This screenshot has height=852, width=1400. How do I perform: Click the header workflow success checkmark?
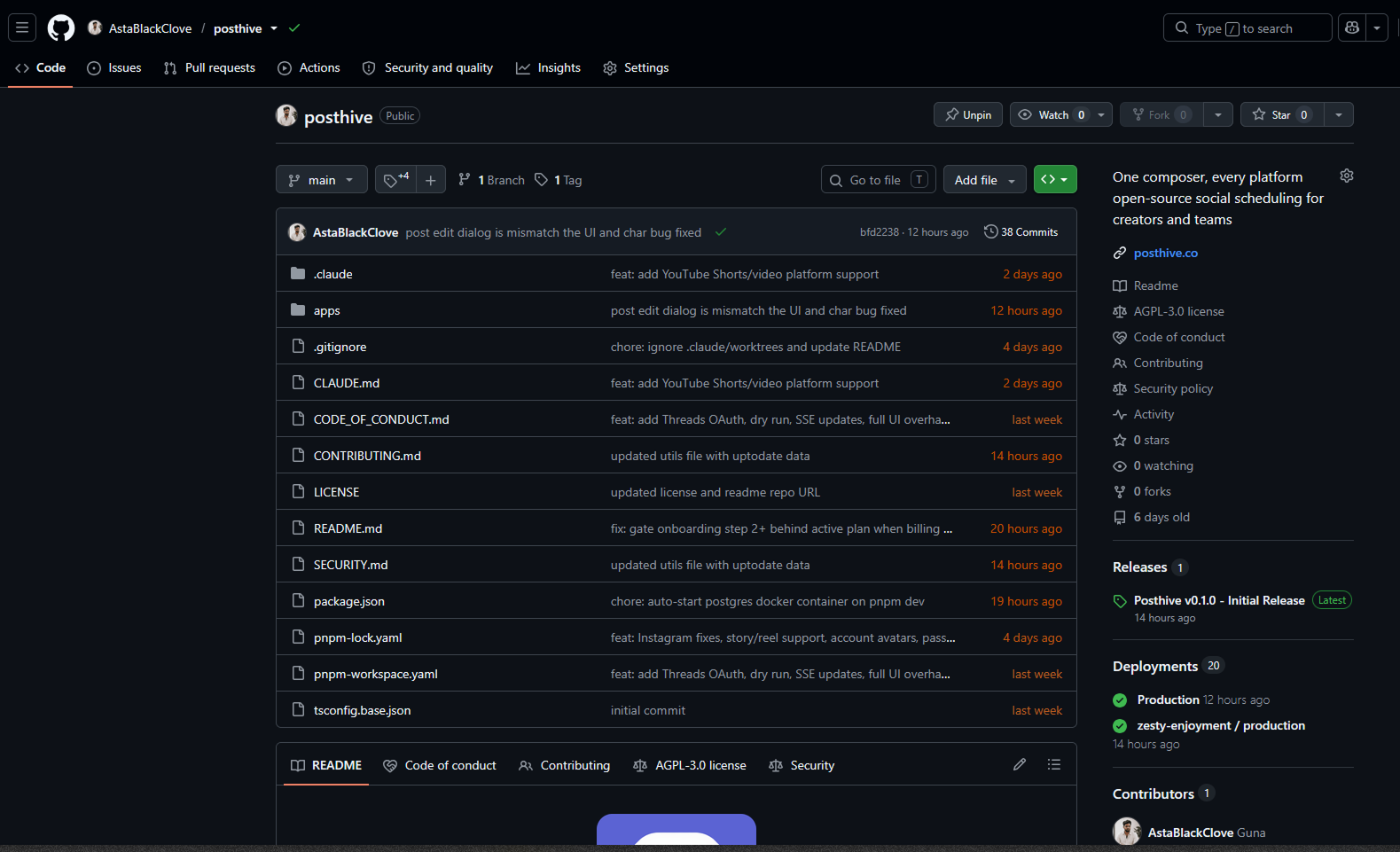294,28
